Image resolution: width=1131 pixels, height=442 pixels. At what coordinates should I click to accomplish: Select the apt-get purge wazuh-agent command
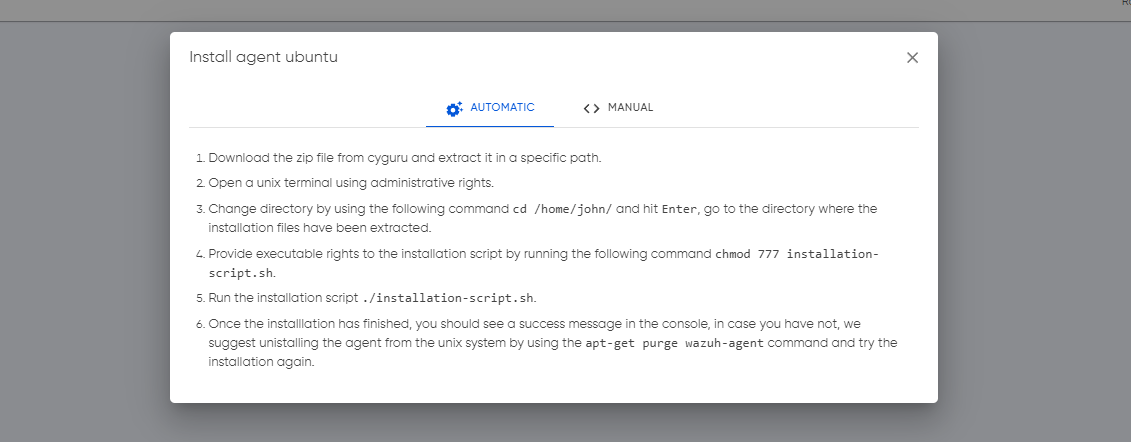pyautogui.click(x=674, y=343)
